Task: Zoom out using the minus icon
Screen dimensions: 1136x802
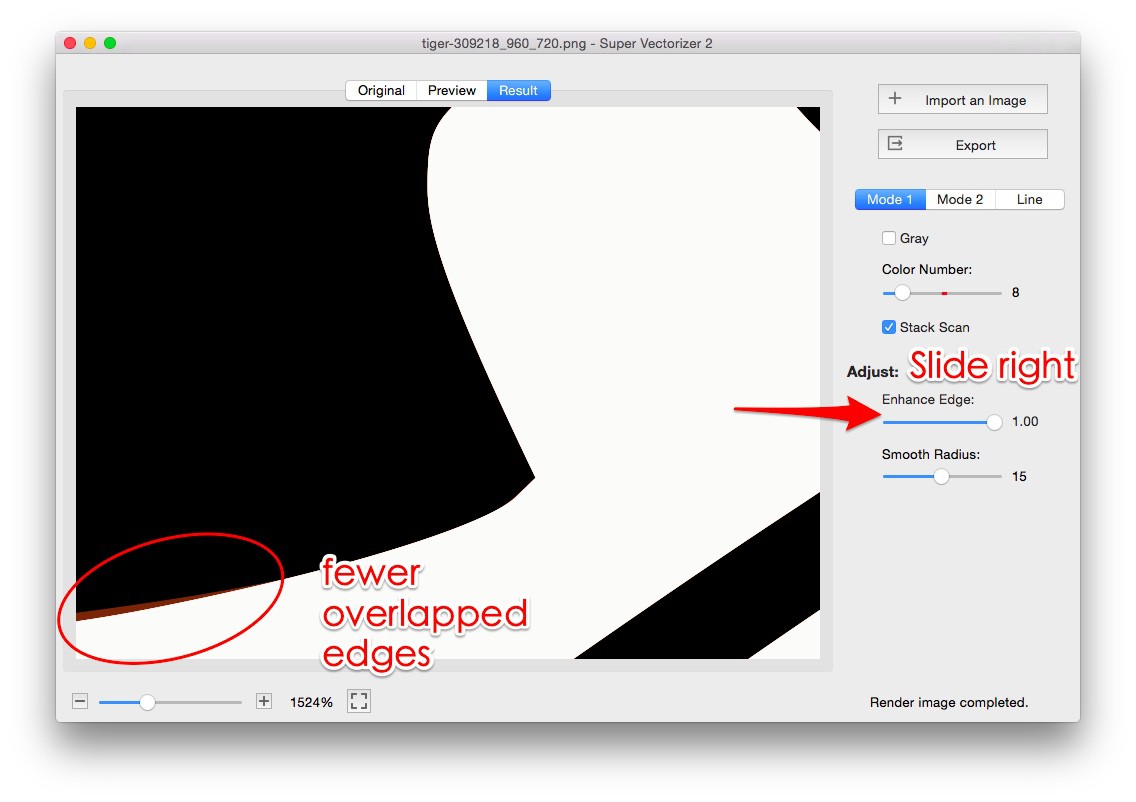Action: 80,701
